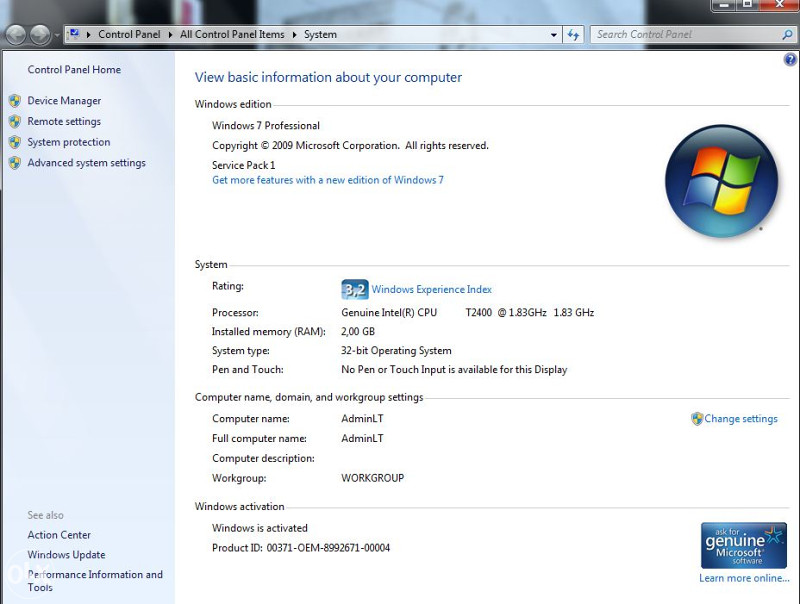This screenshot has height=604, width=800.
Task: Click the Forward arrow navigation button
Action: coord(40,35)
